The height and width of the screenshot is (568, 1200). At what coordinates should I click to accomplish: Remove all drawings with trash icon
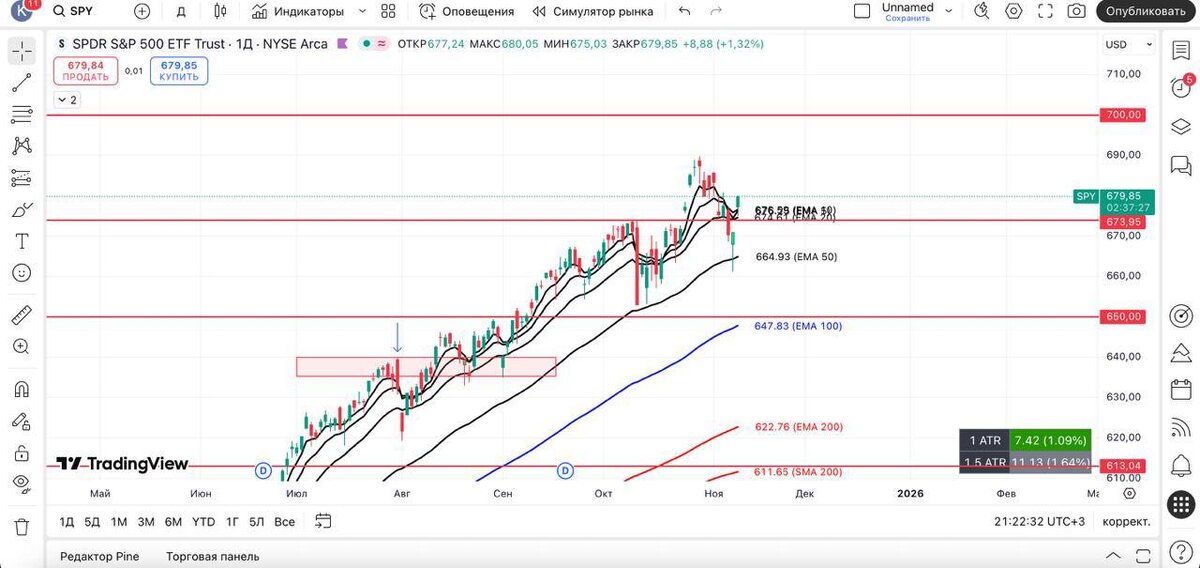pos(21,526)
